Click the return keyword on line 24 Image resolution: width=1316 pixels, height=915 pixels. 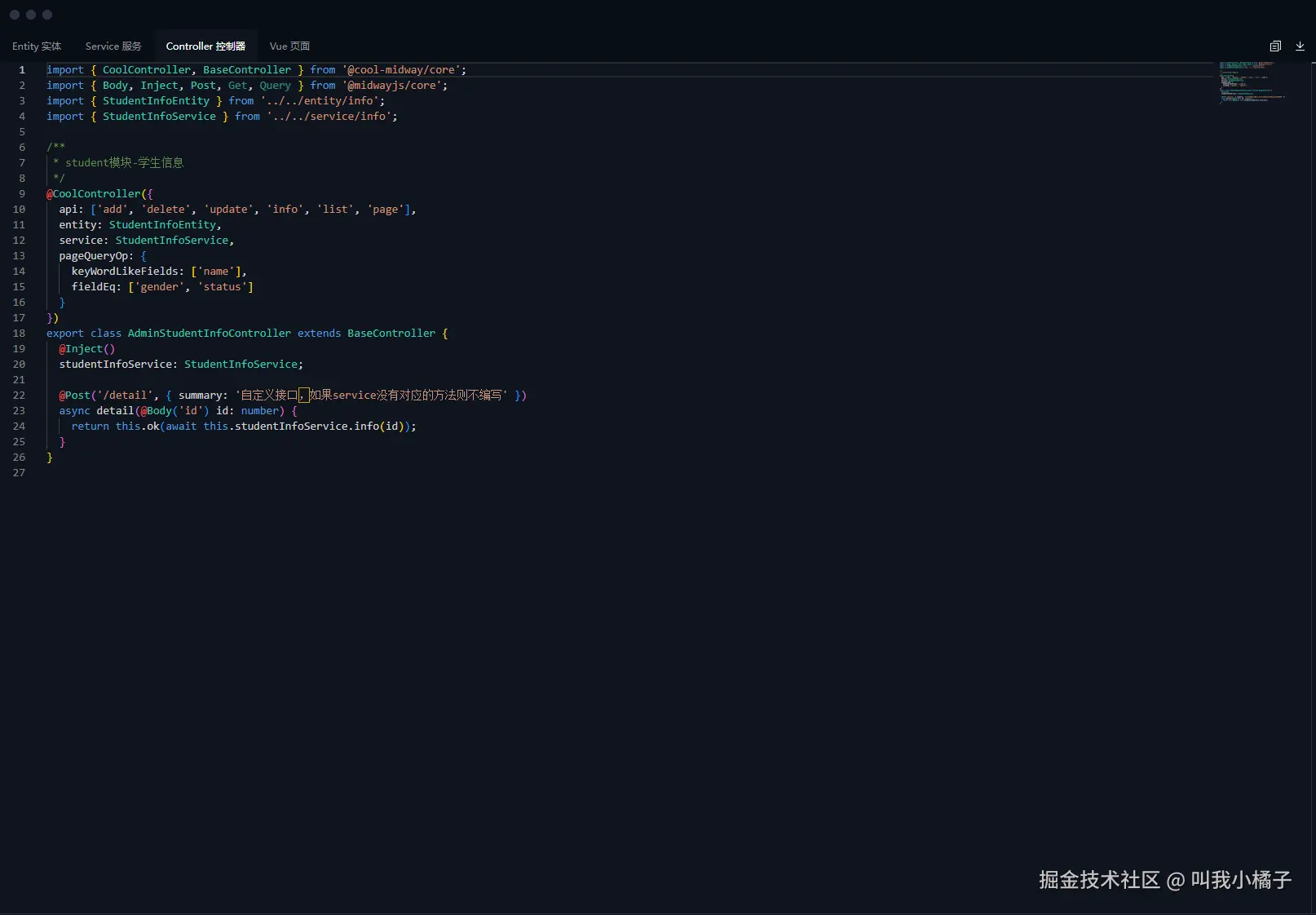click(91, 427)
